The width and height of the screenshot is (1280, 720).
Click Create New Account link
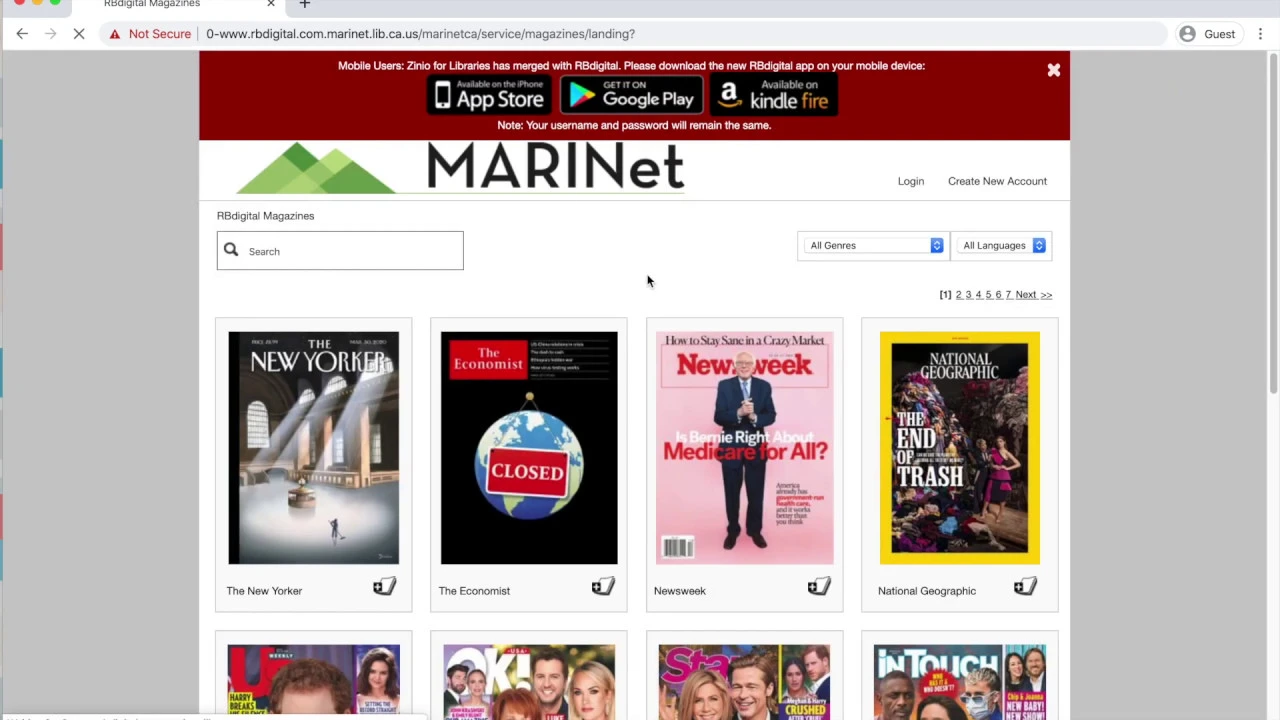point(997,181)
